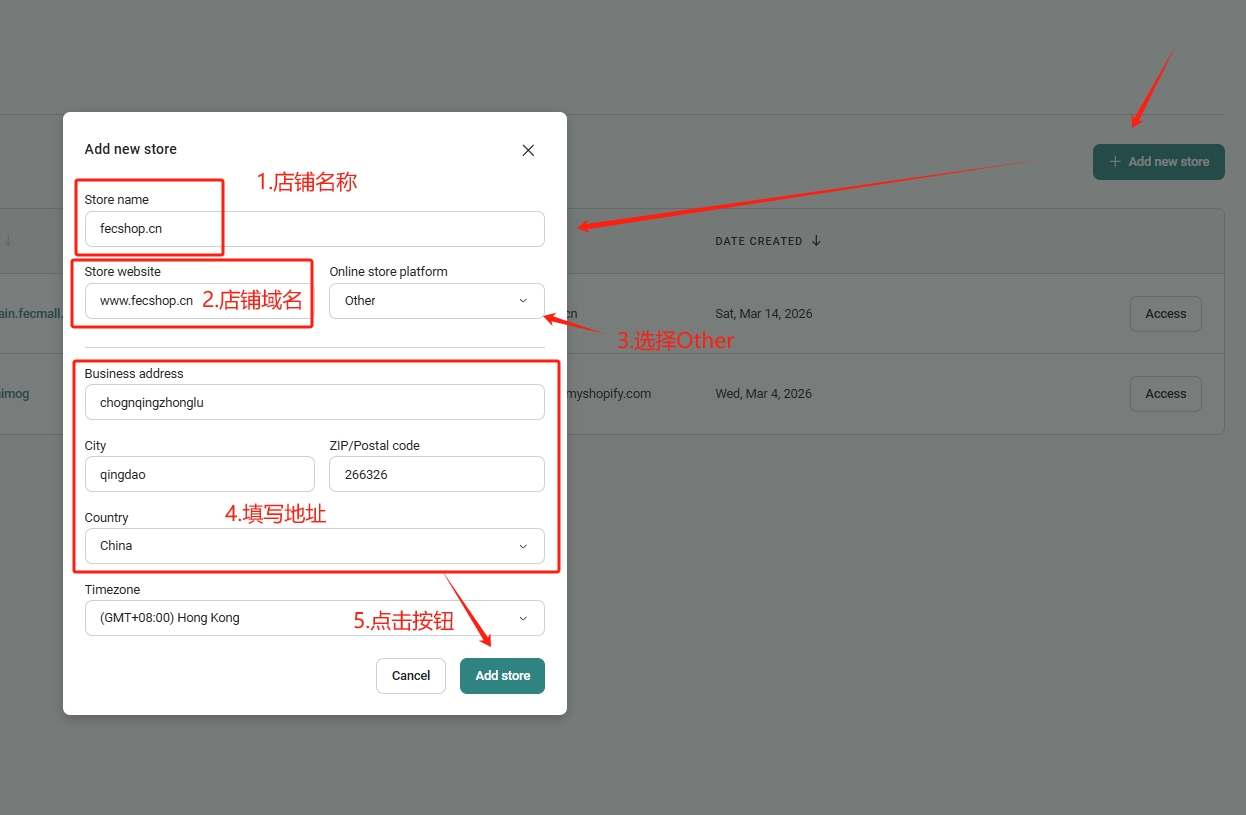Click Access for the Mar 14, 2026 store

(1165, 314)
